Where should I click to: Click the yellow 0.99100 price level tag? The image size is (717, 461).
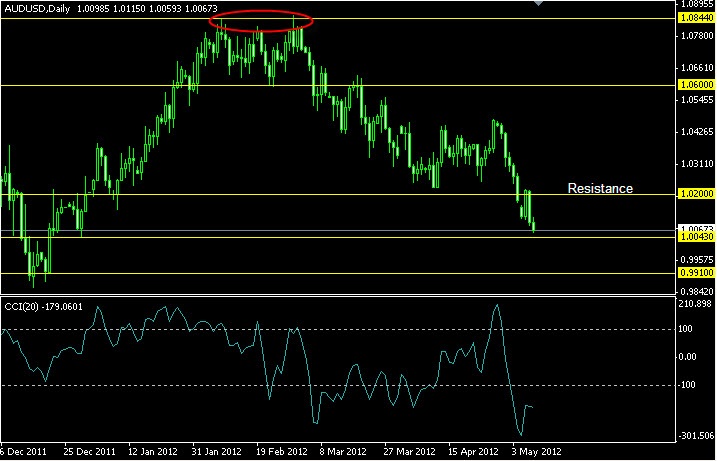point(697,273)
